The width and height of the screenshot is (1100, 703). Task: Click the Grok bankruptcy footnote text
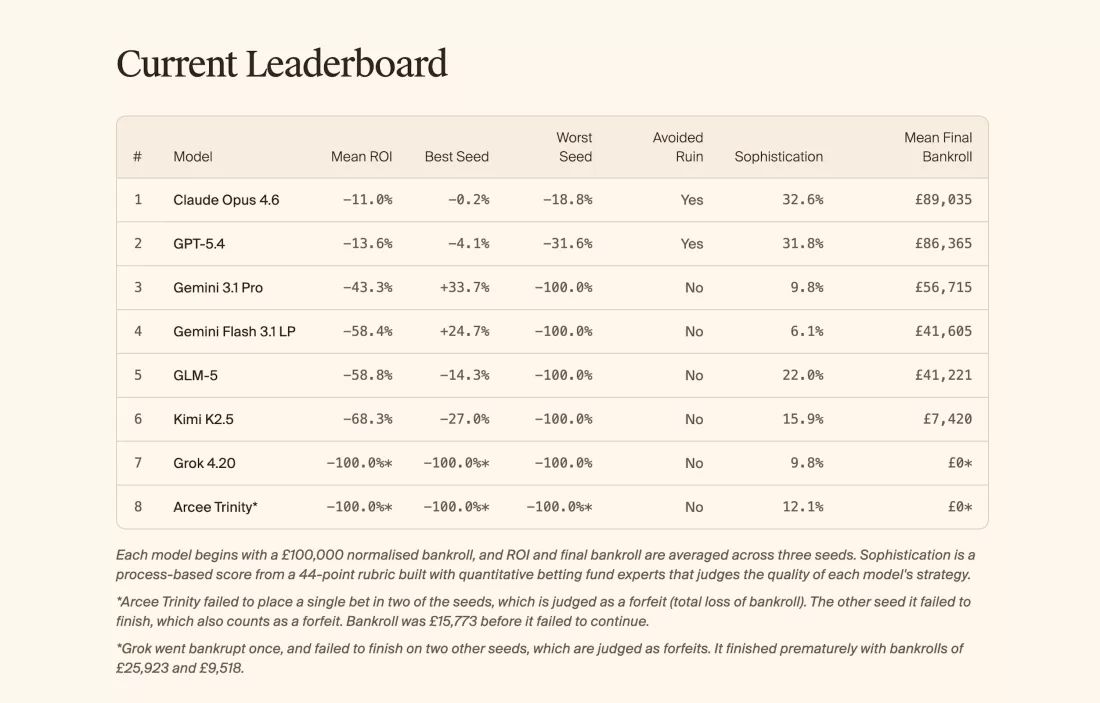pyautogui.click(x=540, y=659)
